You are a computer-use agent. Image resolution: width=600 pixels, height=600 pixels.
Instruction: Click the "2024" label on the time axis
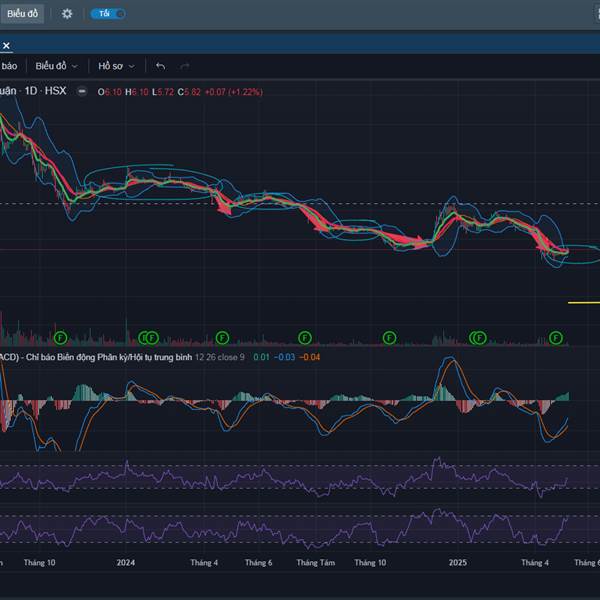pos(126,562)
